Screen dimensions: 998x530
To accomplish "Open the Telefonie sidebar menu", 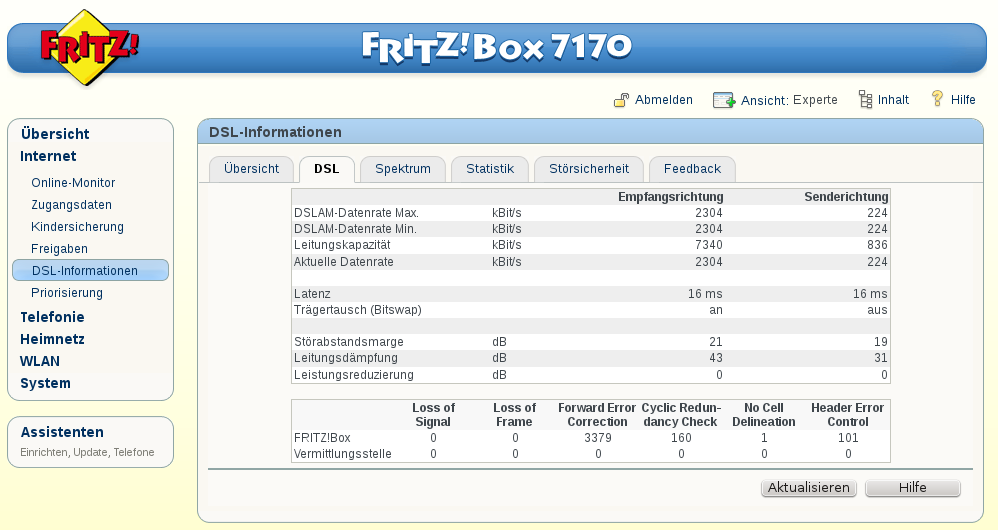I will tap(52, 317).
